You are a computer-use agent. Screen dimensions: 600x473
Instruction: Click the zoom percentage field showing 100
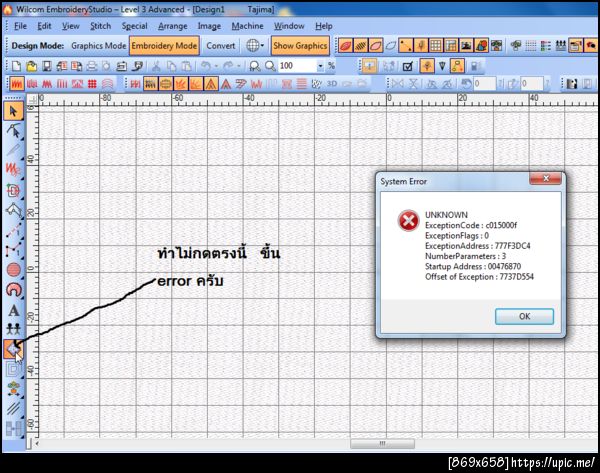(297, 66)
